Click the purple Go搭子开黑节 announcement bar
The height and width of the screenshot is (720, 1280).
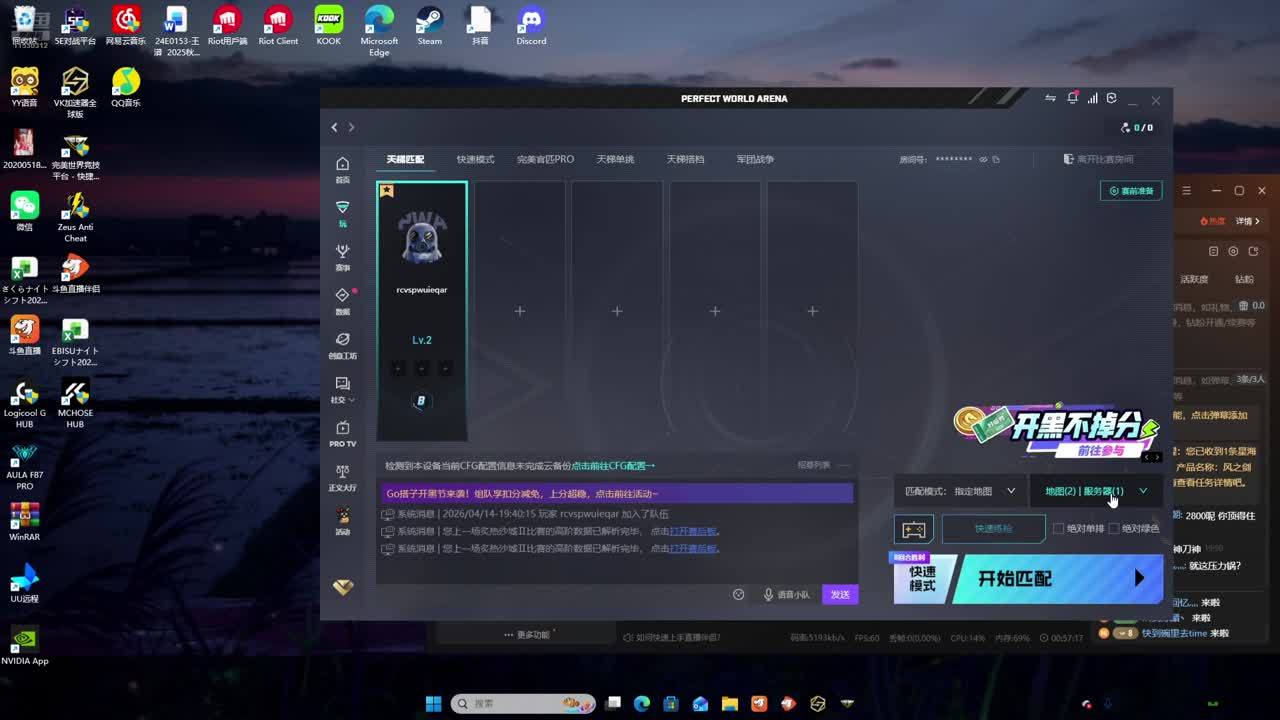[x=616, y=494]
